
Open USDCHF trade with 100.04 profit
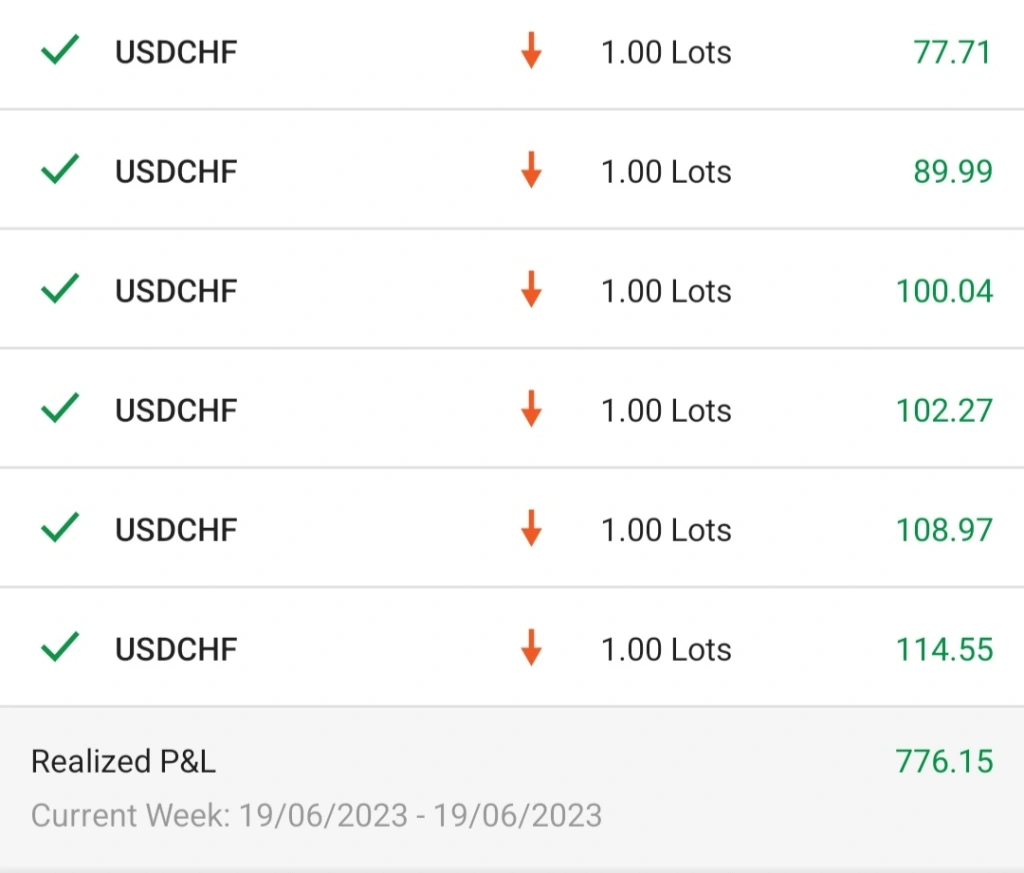tap(512, 289)
